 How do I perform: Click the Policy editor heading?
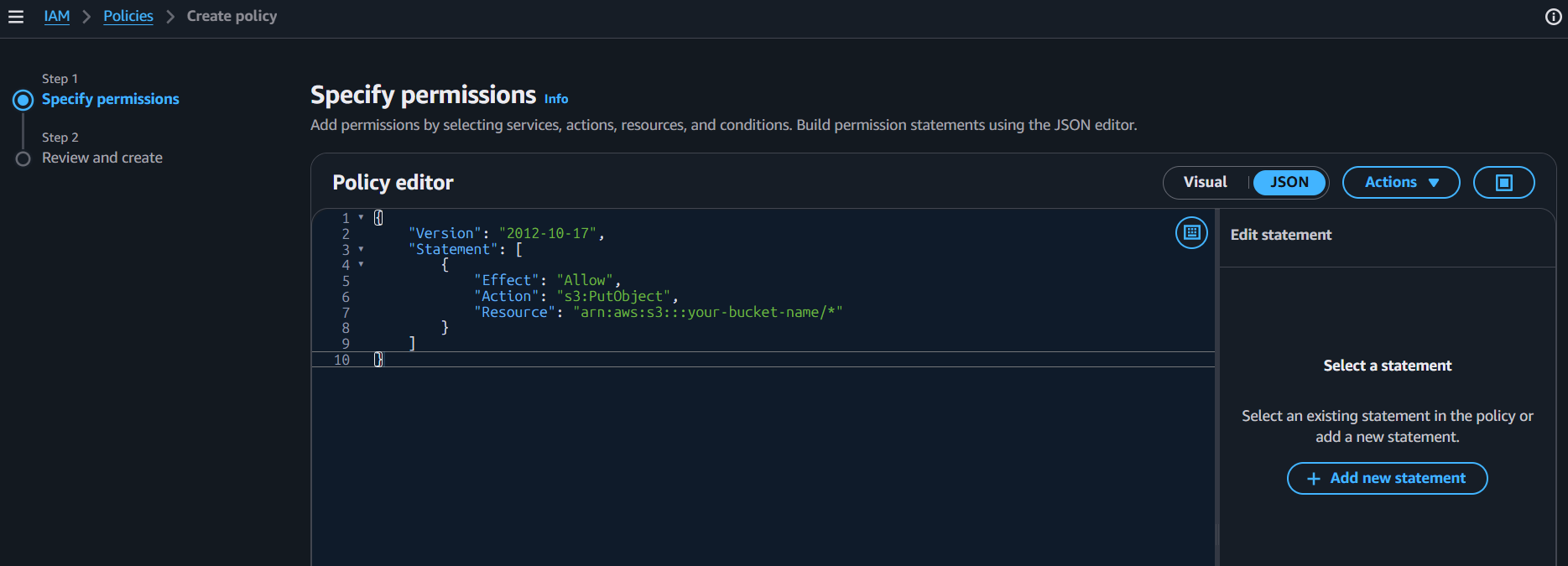393,182
